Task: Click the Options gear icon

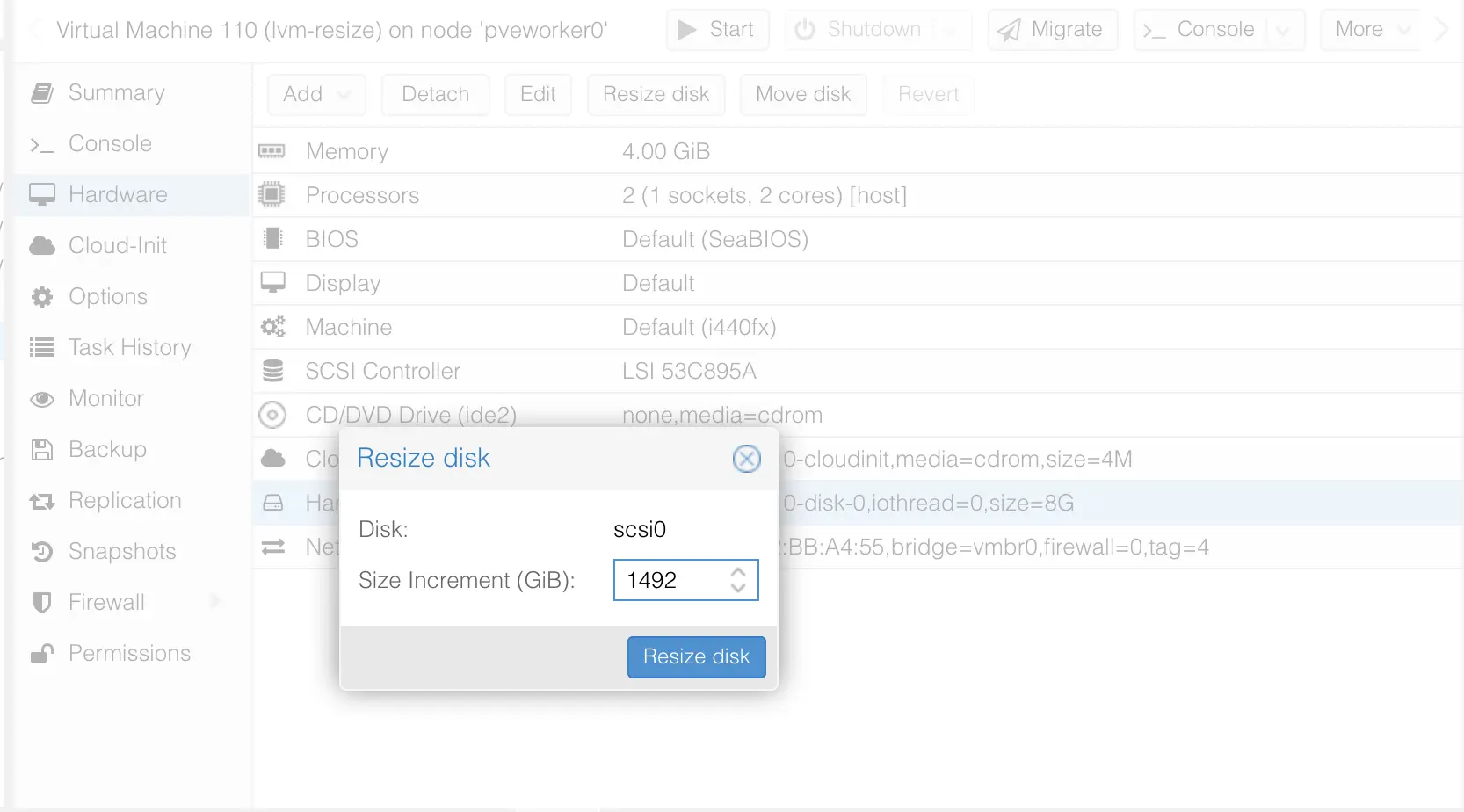Action: click(42, 297)
